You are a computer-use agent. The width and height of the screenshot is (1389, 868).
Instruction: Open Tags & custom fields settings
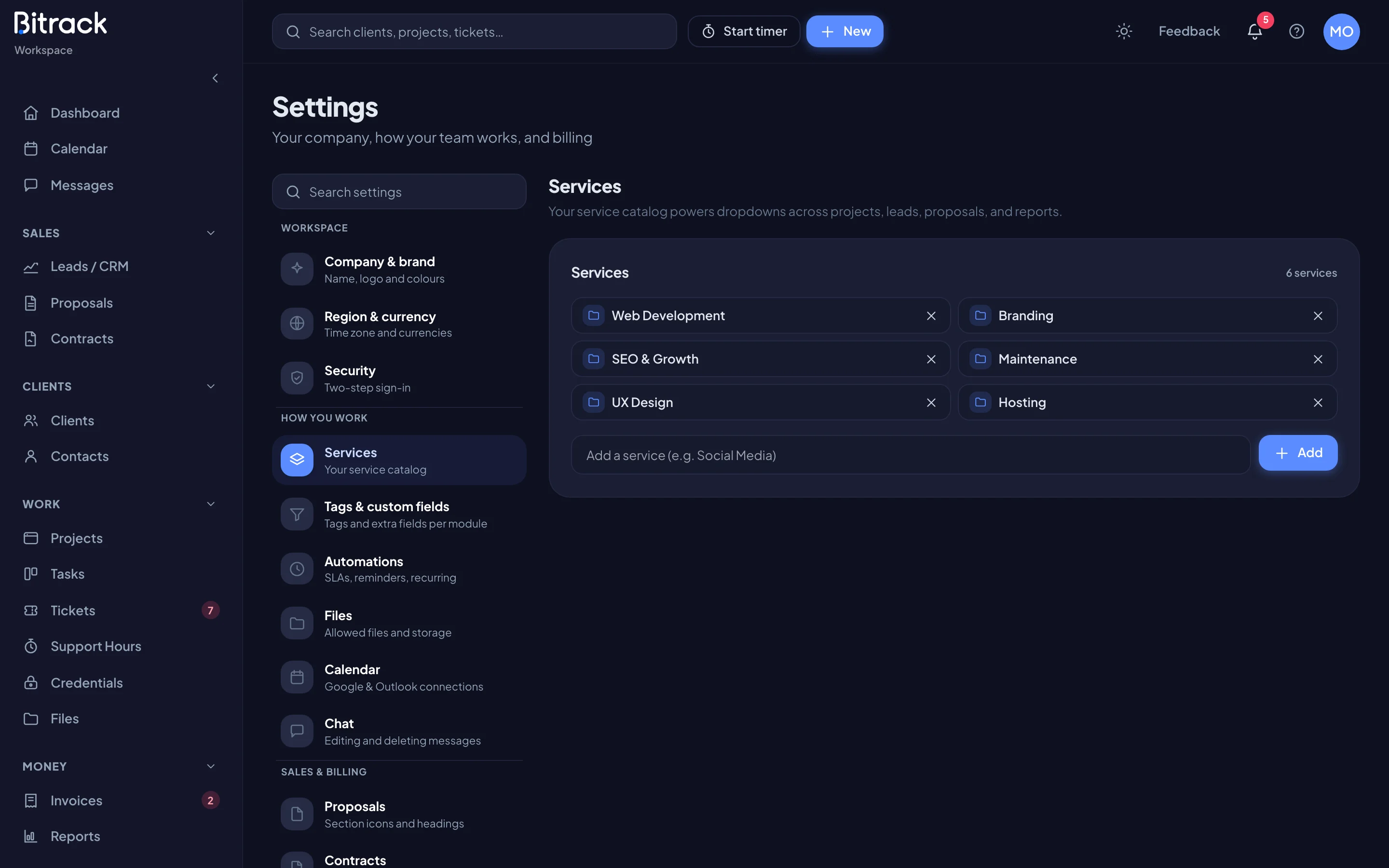(x=399, y=515)
